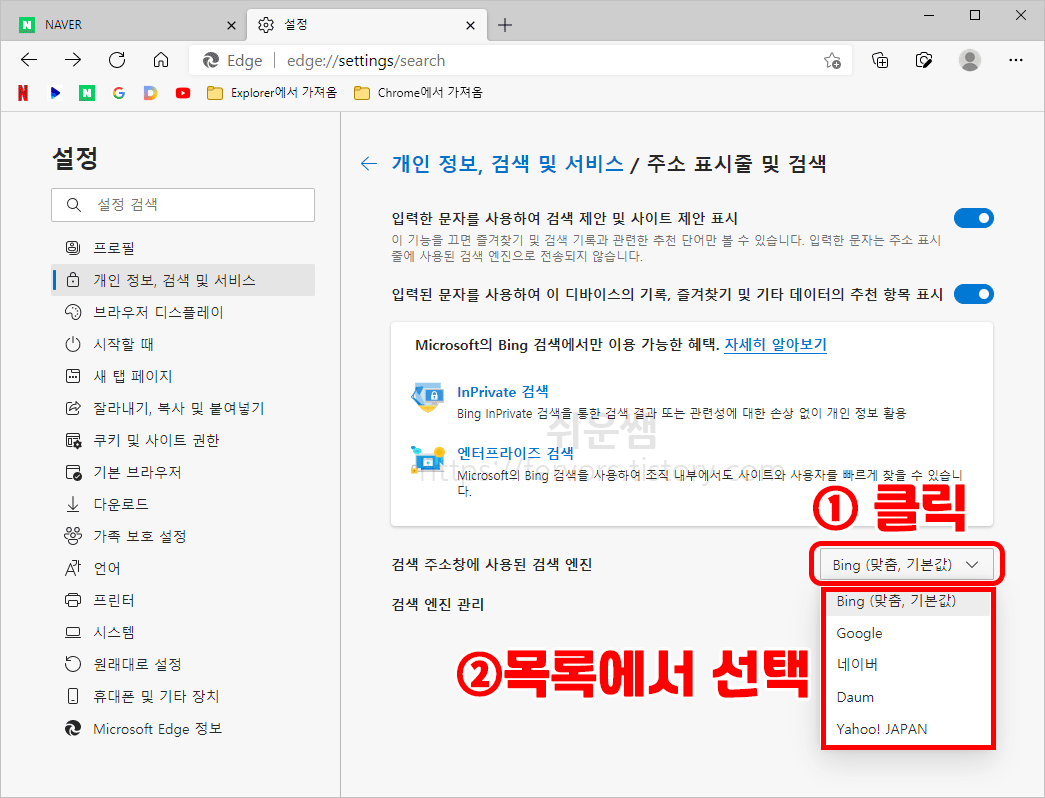Open the Daum bookmark icon
1045x798 pixels.
pyautogui.click(x=151, y=93)
